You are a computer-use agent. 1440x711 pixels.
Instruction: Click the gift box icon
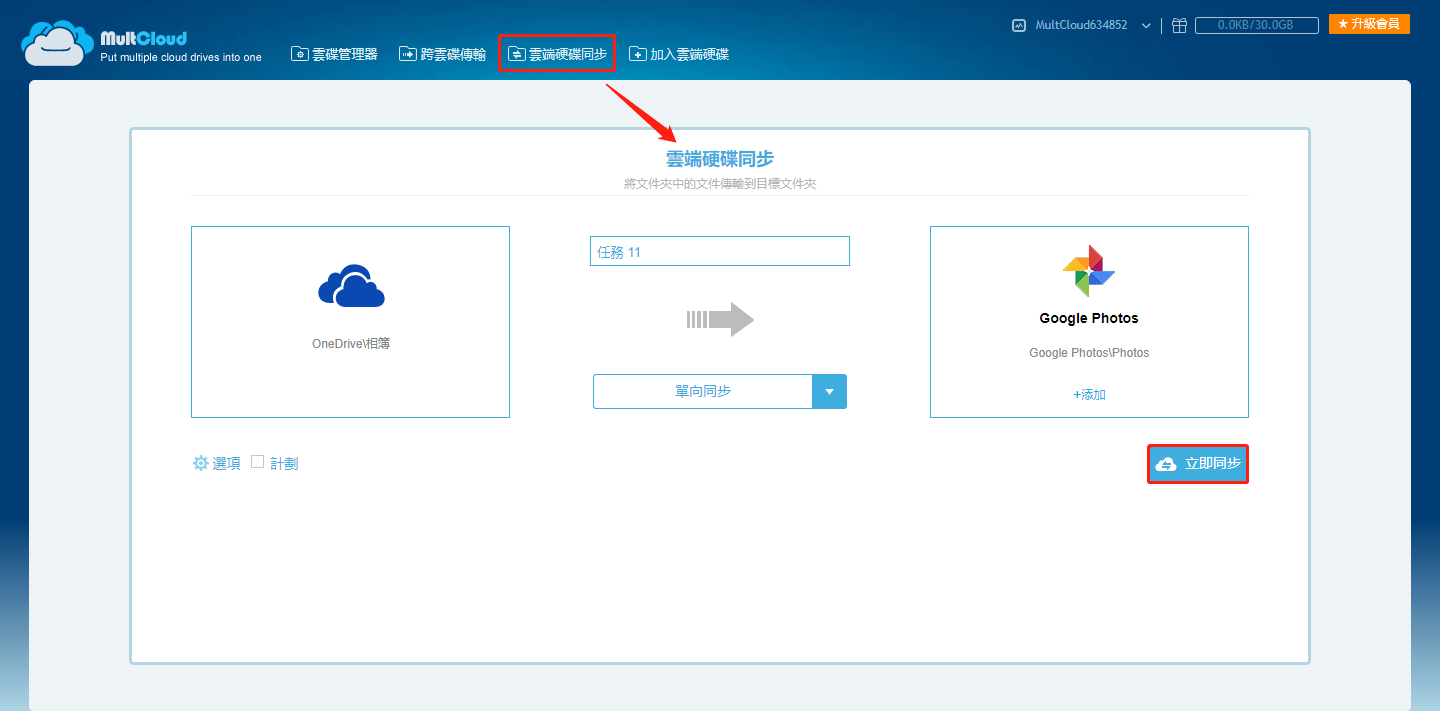(x=1179, y=25)
